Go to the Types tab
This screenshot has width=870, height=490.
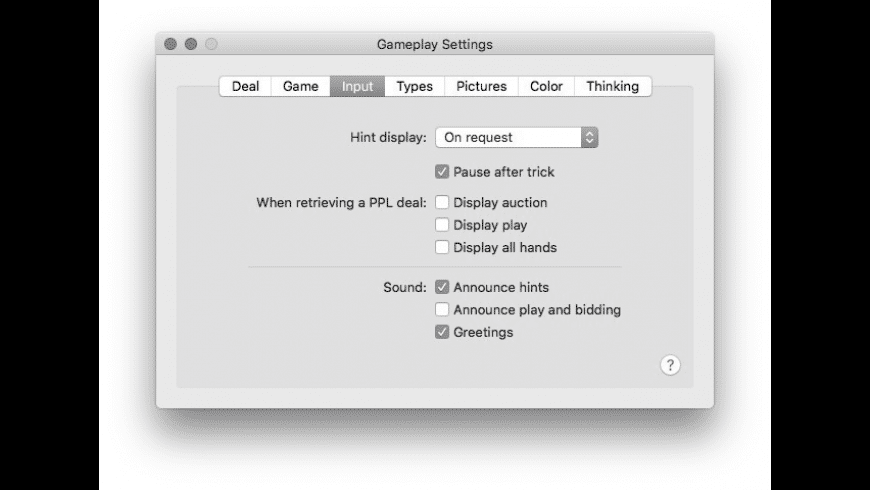tap(414, 86)
